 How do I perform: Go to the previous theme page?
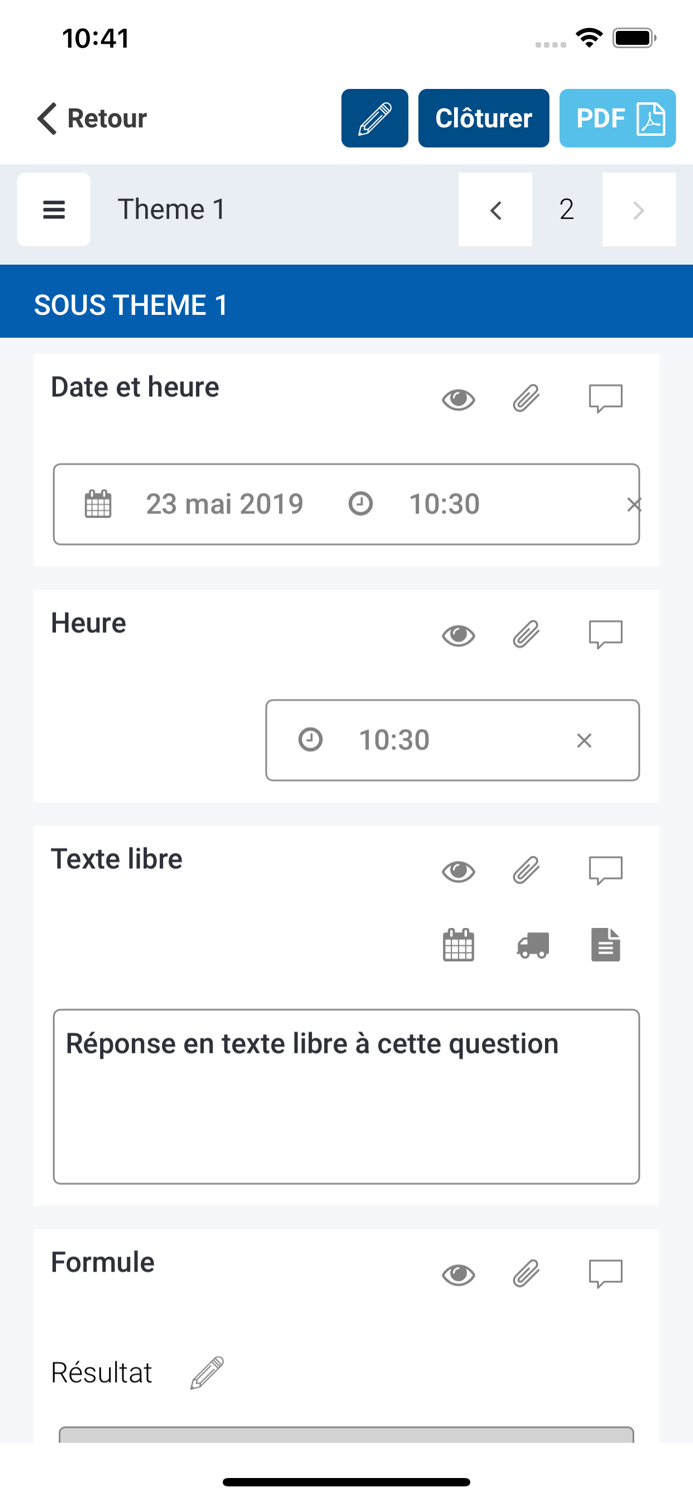495,209
